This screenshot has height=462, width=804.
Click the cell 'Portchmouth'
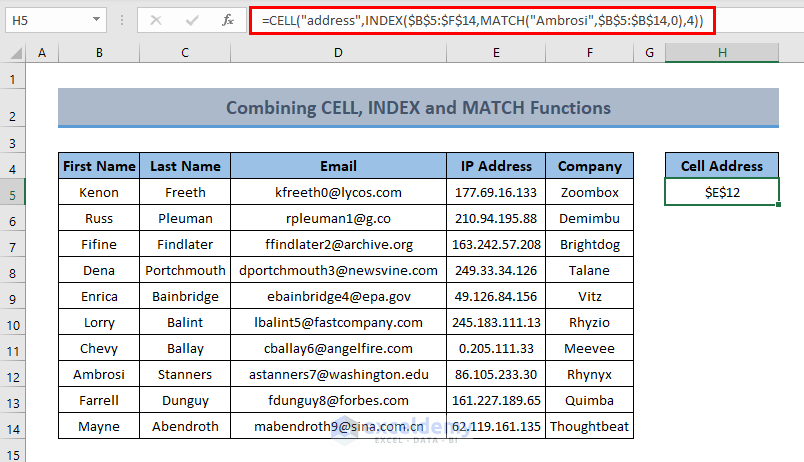point(185,270)
